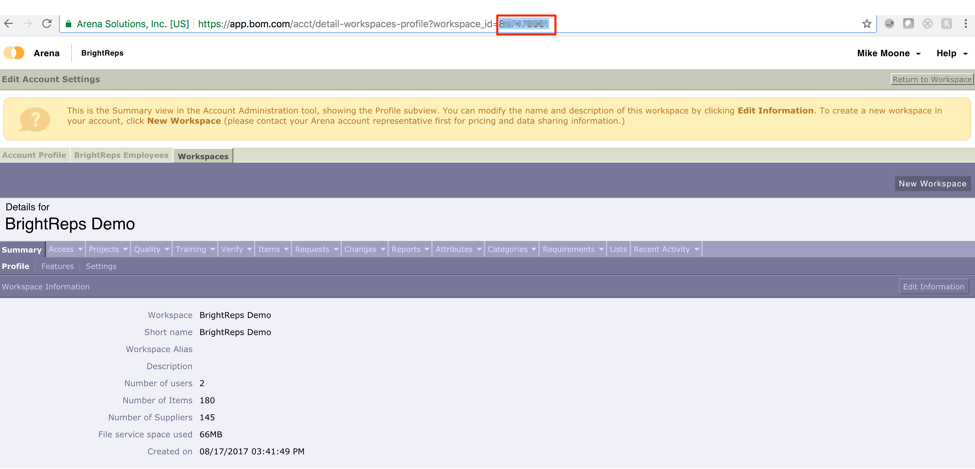The height and width of the screenshot is (469, 975).
Task: Expand the Quality dropdown menu
Action: 151,249
